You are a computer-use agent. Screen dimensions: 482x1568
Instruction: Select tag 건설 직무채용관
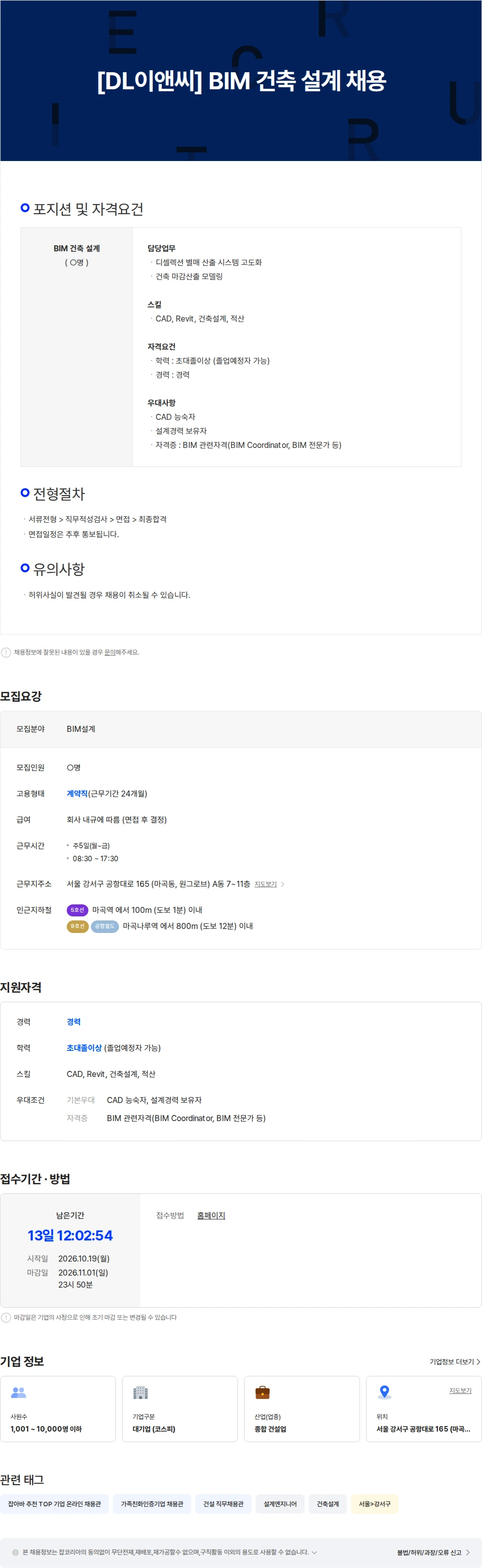pyautogui.click(x=223, y=1503)
